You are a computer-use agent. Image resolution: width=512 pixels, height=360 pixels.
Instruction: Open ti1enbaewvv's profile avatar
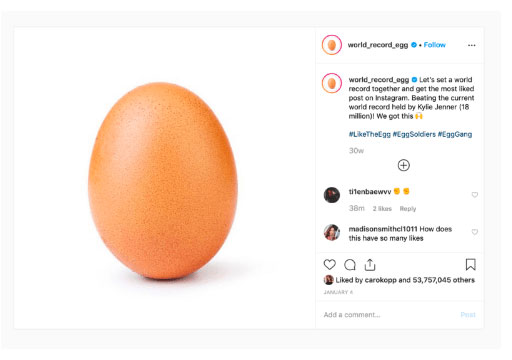332,195
